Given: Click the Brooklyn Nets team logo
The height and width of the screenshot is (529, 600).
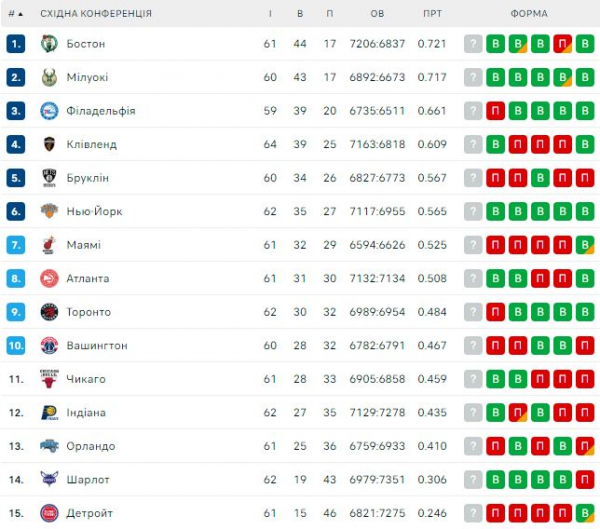Looking at the screenshot, I should (x=49, y=178).
